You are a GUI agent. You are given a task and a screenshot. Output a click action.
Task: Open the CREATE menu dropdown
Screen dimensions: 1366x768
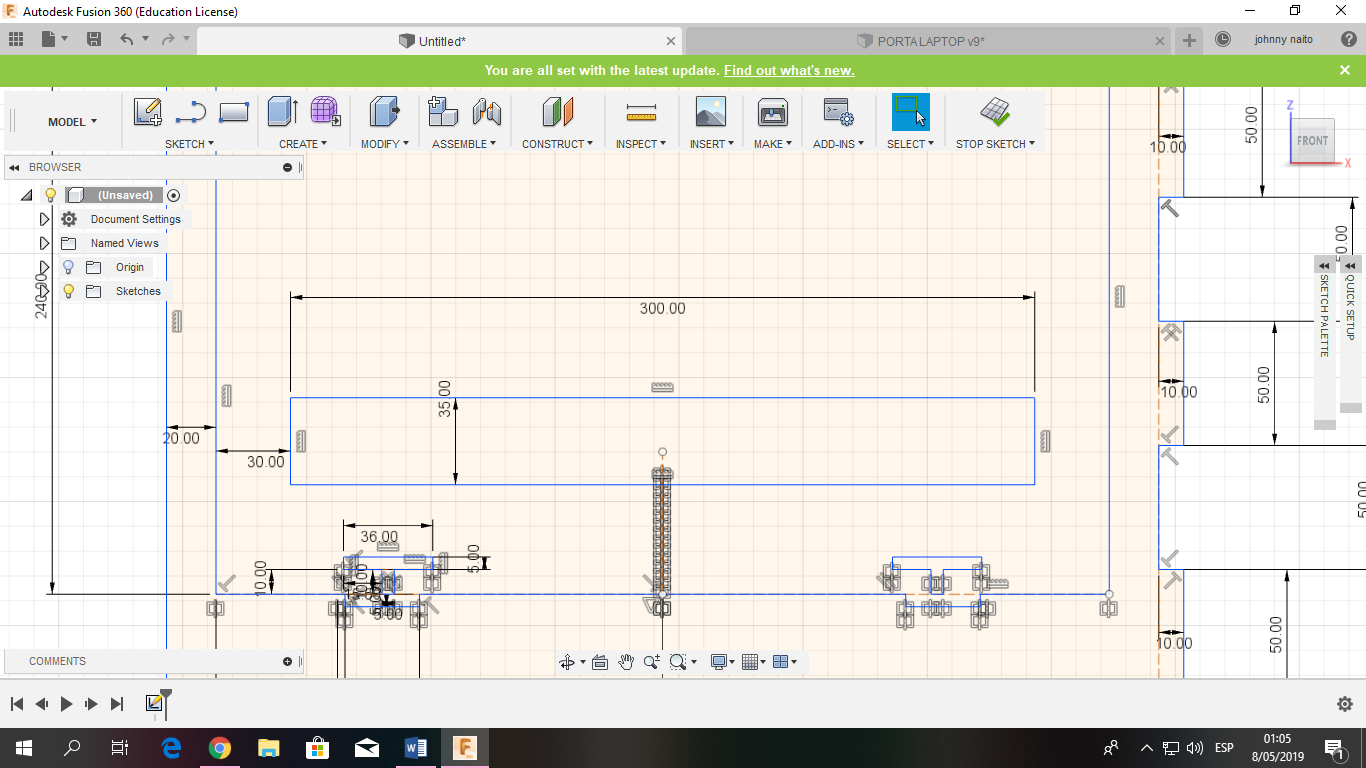[x=303, y=144]
